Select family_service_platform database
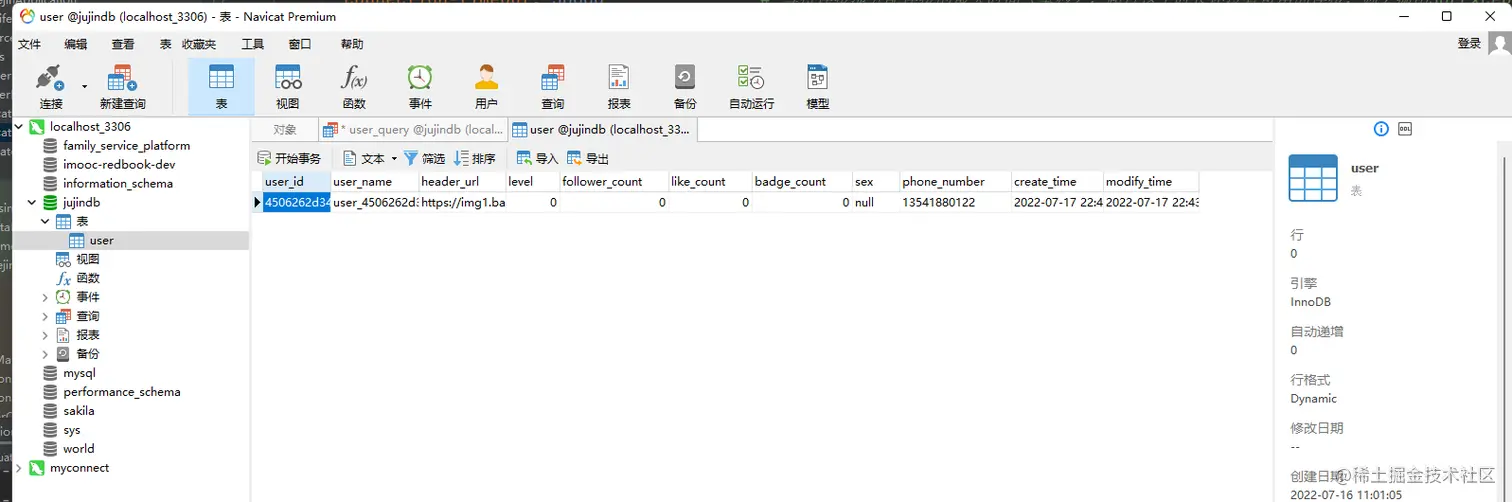 [126, 146]
